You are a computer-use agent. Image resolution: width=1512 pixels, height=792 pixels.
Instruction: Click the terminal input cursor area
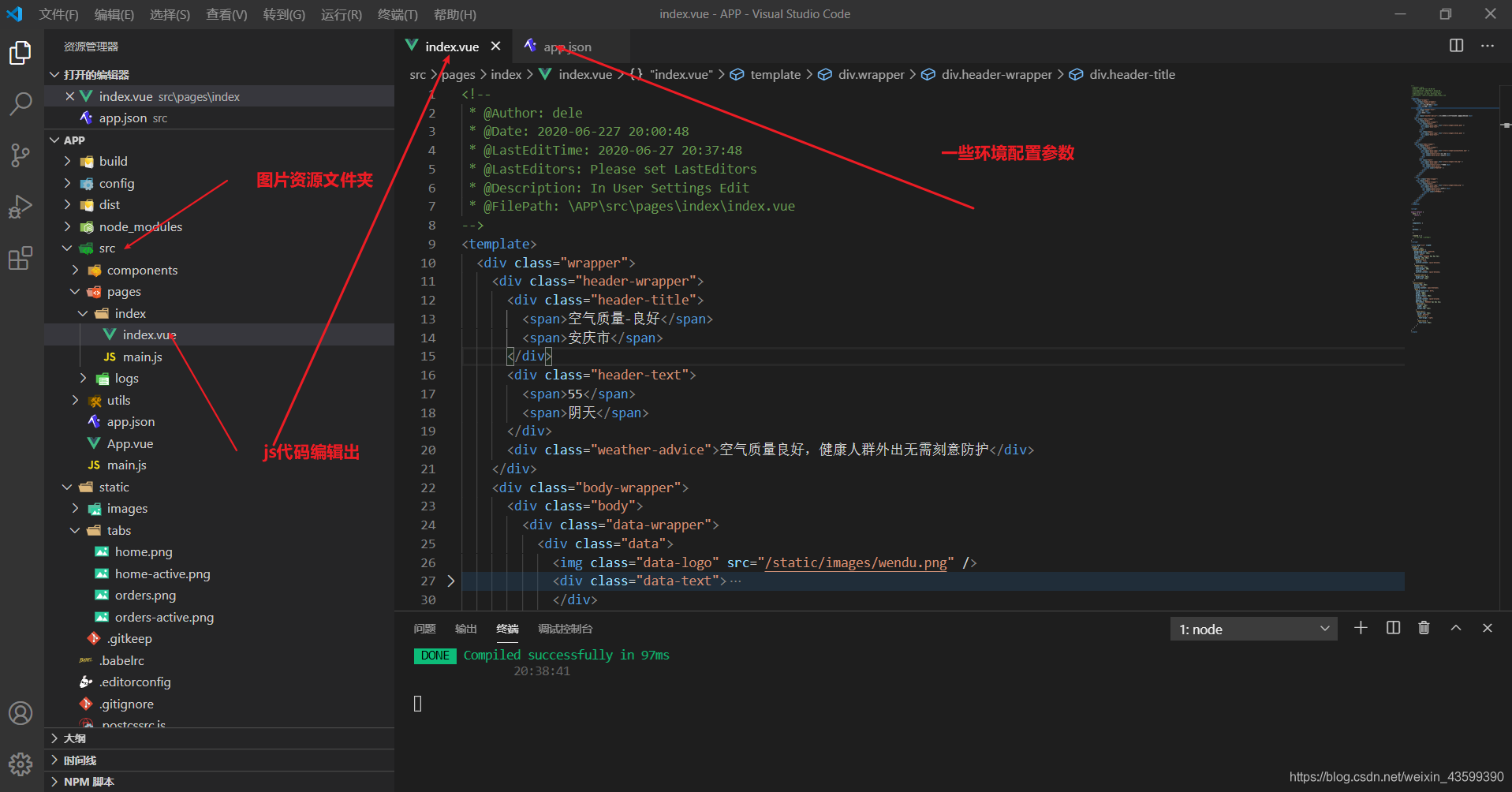pyautogui.click(x=418, y=703)
